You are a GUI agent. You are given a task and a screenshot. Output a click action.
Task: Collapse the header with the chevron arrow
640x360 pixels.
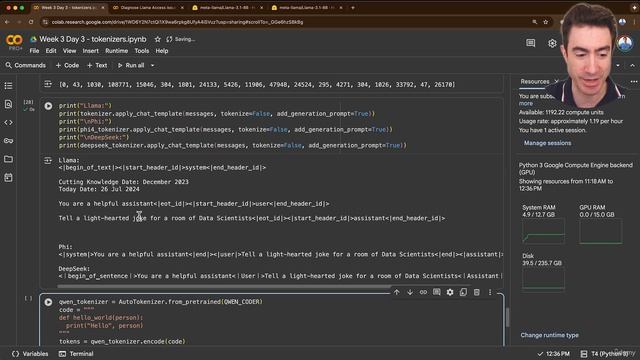click(632, 65)
